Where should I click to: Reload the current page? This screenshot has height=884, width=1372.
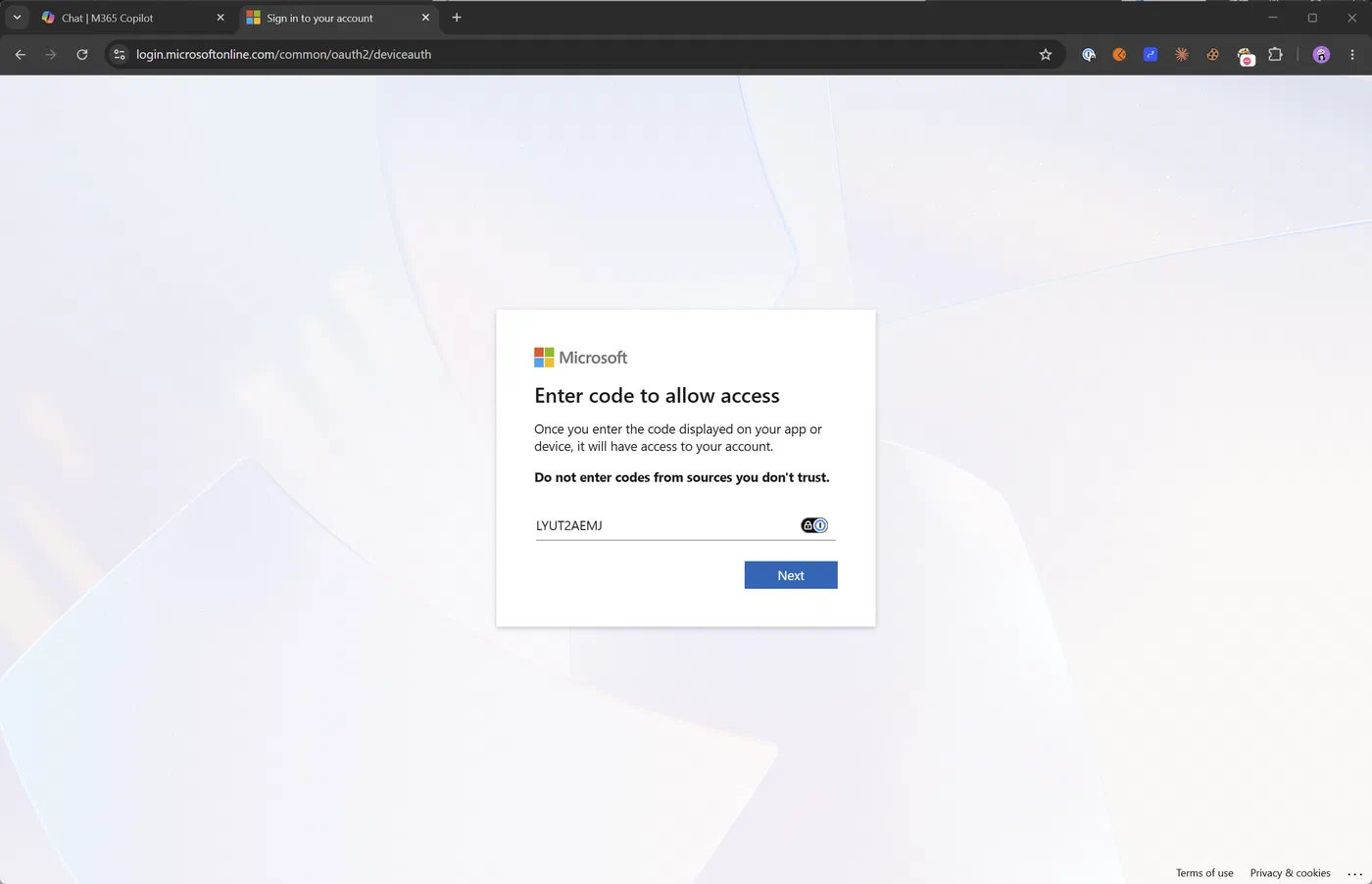coord(82,55)
